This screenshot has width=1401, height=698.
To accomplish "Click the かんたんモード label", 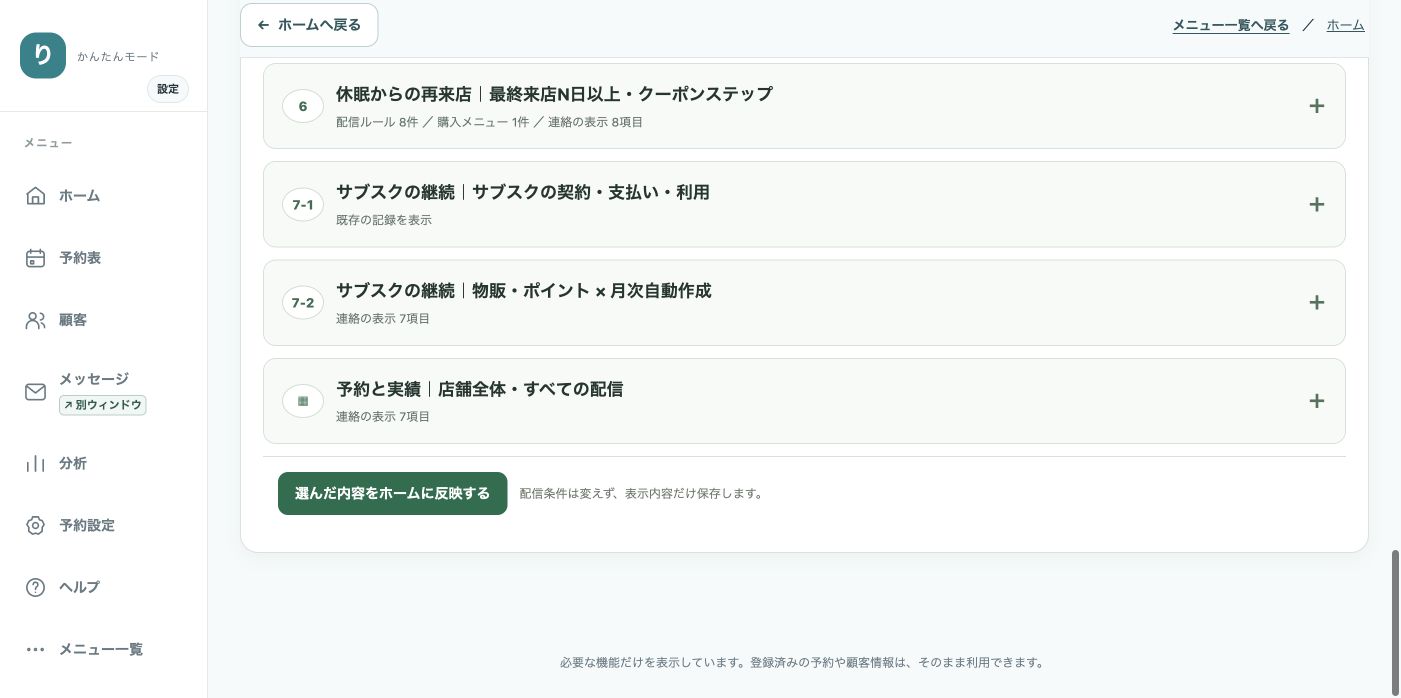I will pyautogui.click(x=118, y=57).
